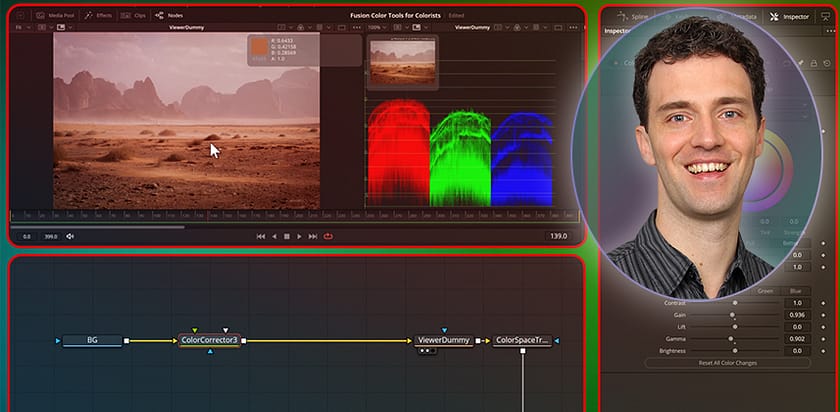840x412 pixels.
Task: Select the BG node
Action: pyautogui.click(x=92, y=340)
